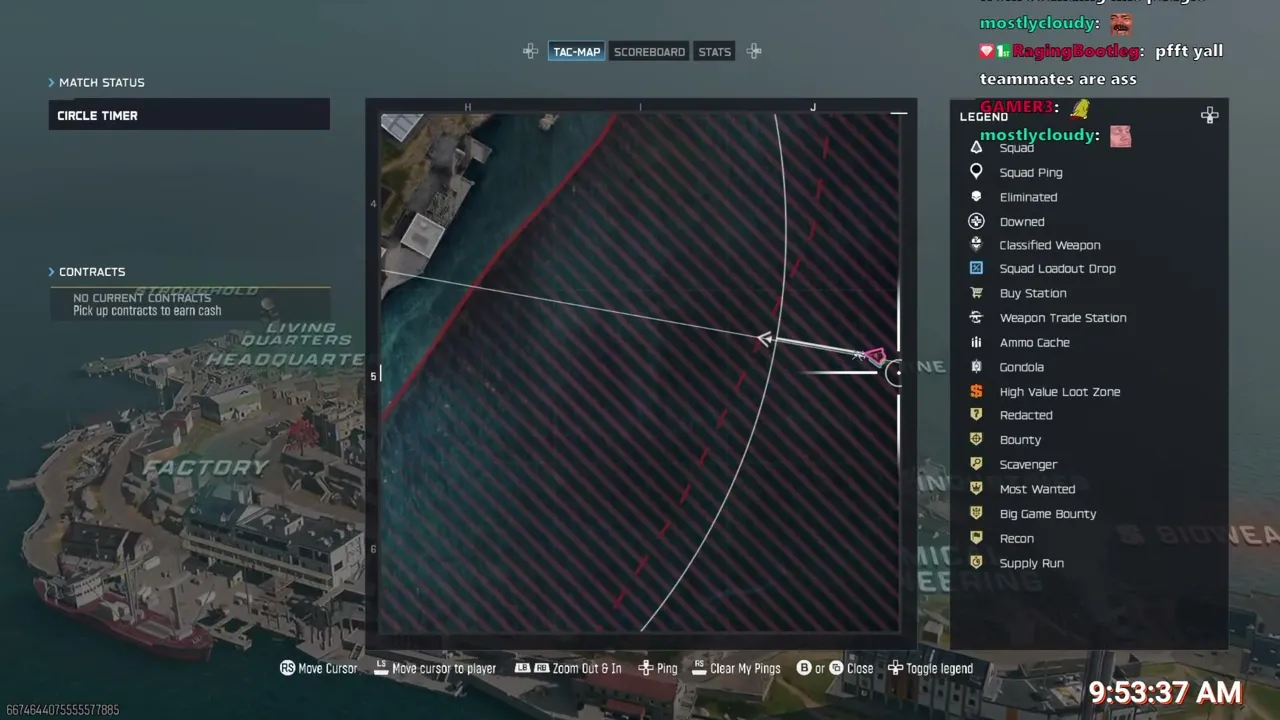Click the High Value Loot Zone dollar icon
Viewport: 1280px width, 720px height.
click(x=976, y=391)
